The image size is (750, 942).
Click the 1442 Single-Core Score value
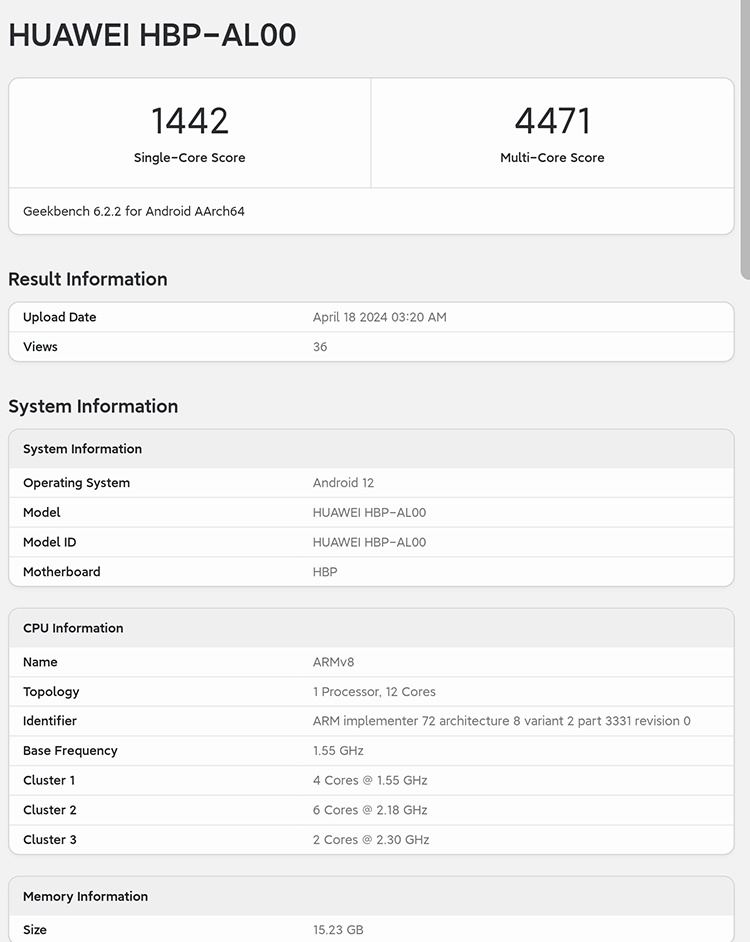pos(190,121)
